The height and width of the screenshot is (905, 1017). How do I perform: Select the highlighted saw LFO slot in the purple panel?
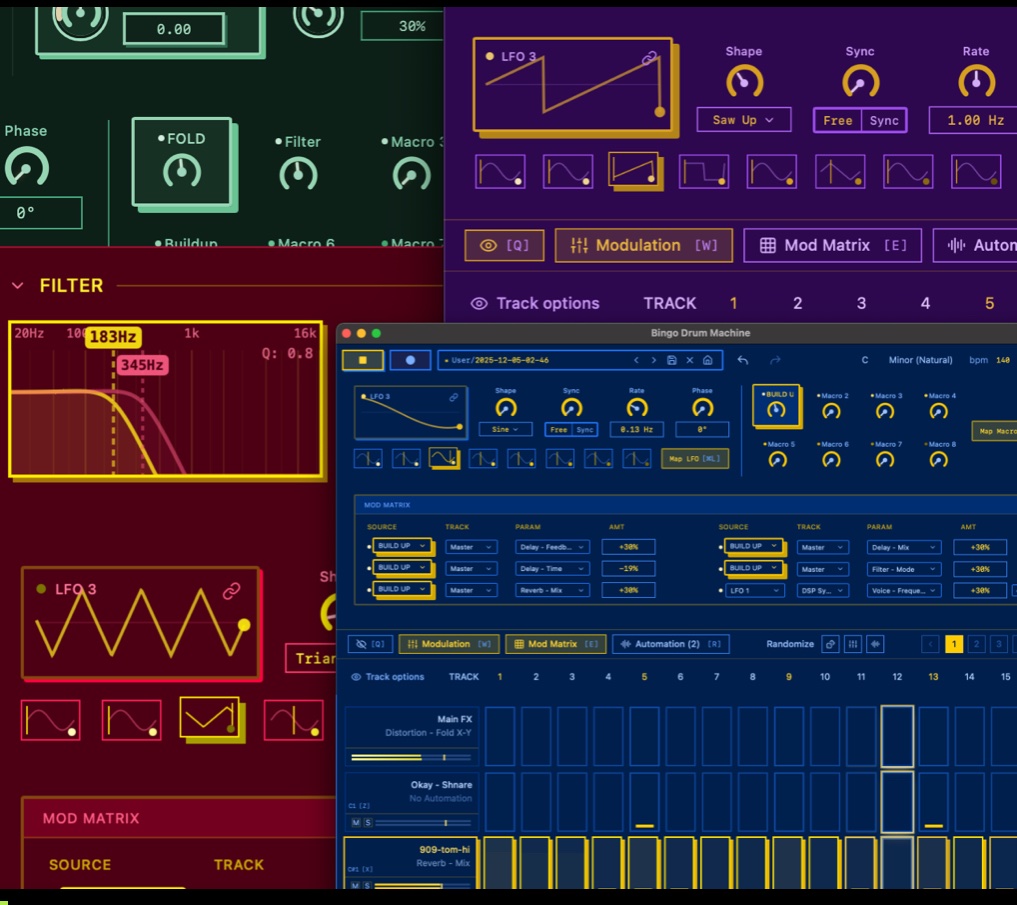tap(634, 171)
